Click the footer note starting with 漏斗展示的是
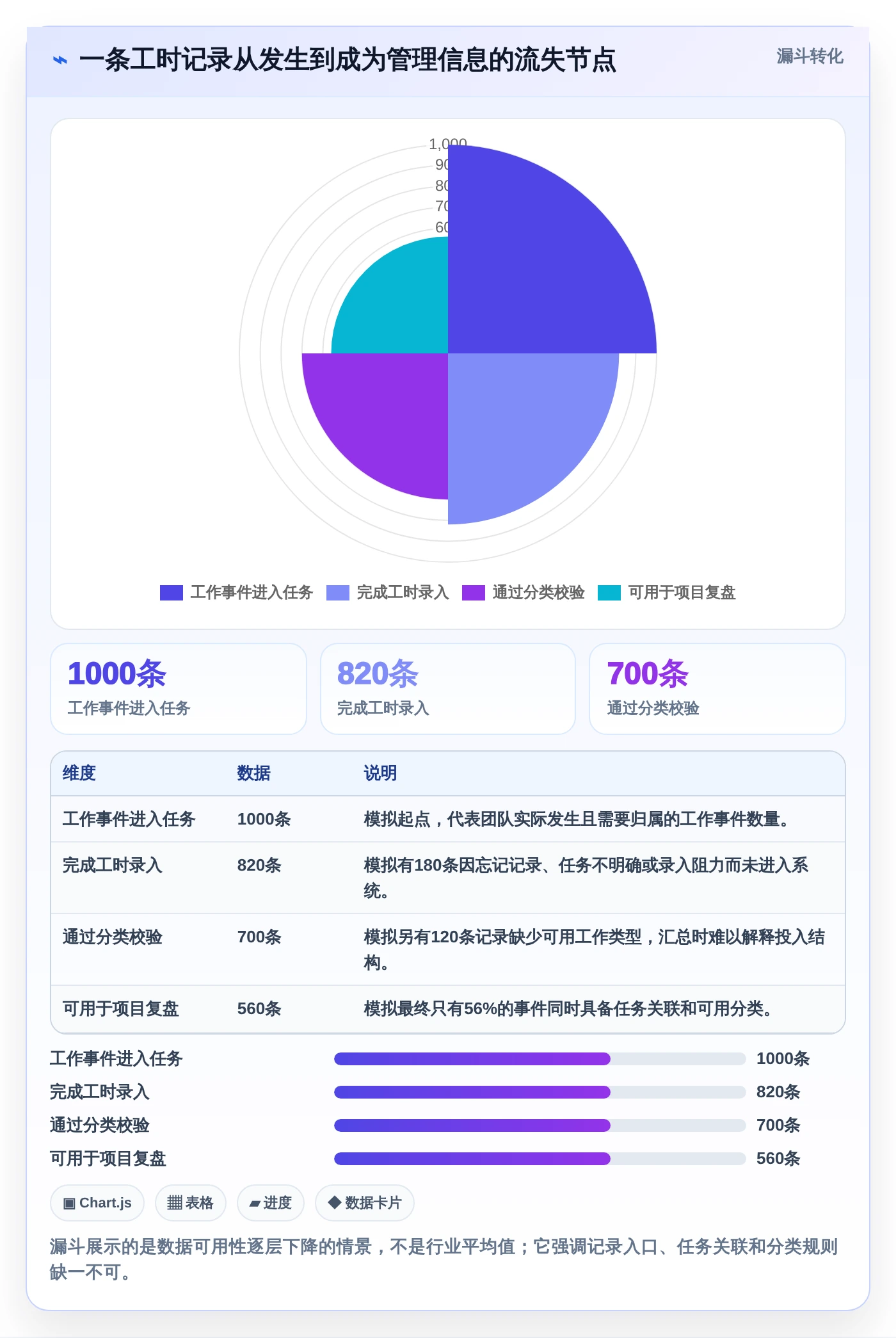The image size is (896, 1338). [x=444, y=1259]
